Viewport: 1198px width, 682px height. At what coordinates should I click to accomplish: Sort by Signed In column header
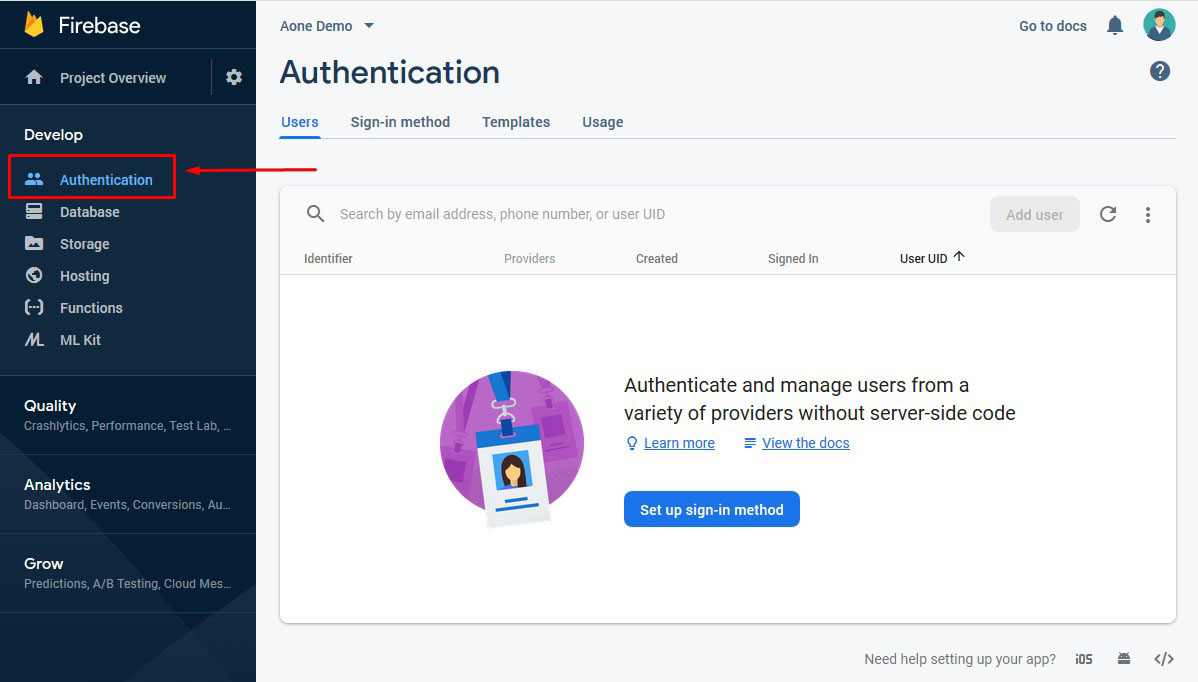(x=793, y=259)
